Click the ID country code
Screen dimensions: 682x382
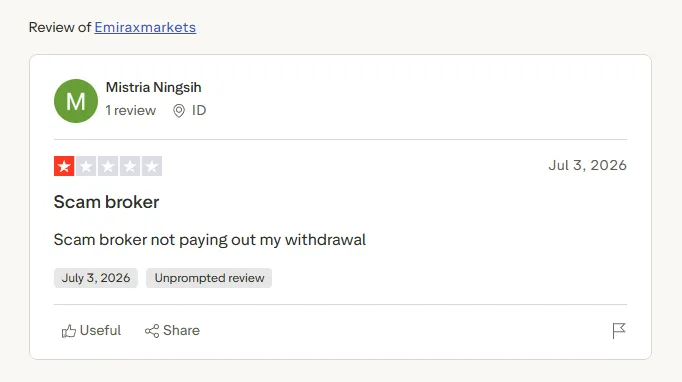coord(199,111)
